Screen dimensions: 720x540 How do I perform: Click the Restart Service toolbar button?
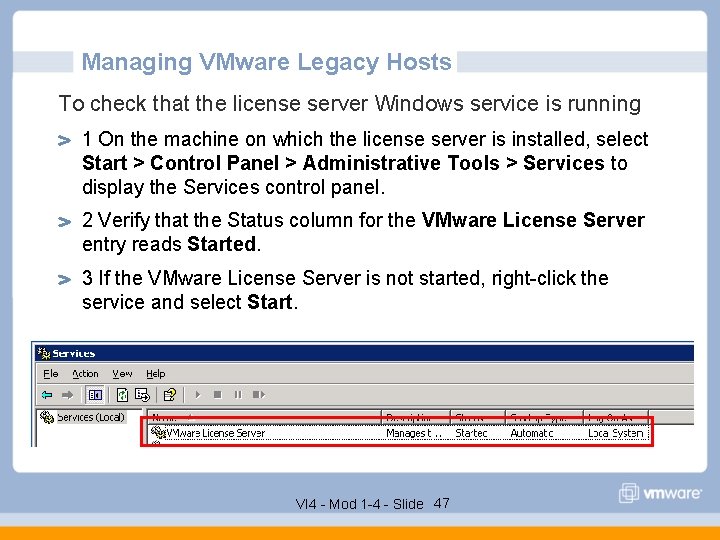[259, 394]
